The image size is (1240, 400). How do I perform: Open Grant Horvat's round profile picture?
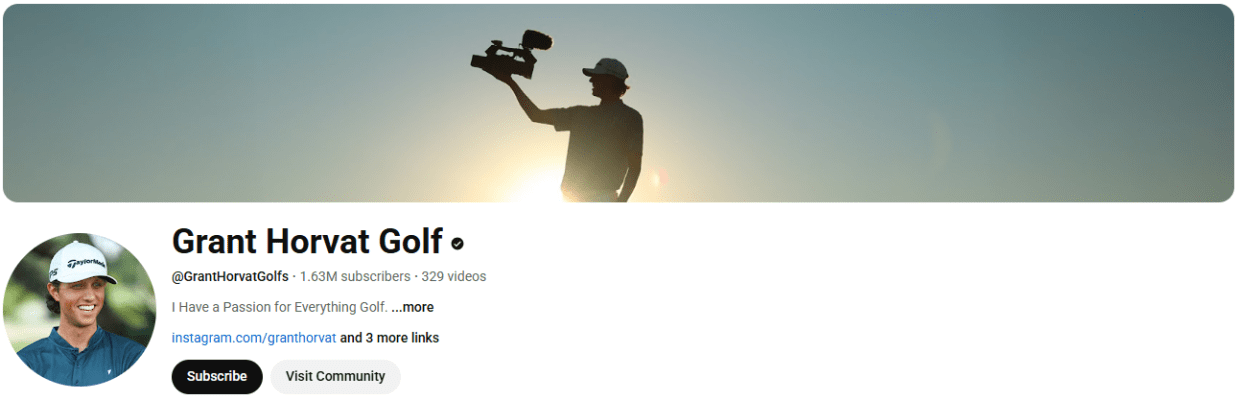pos(80,310)
